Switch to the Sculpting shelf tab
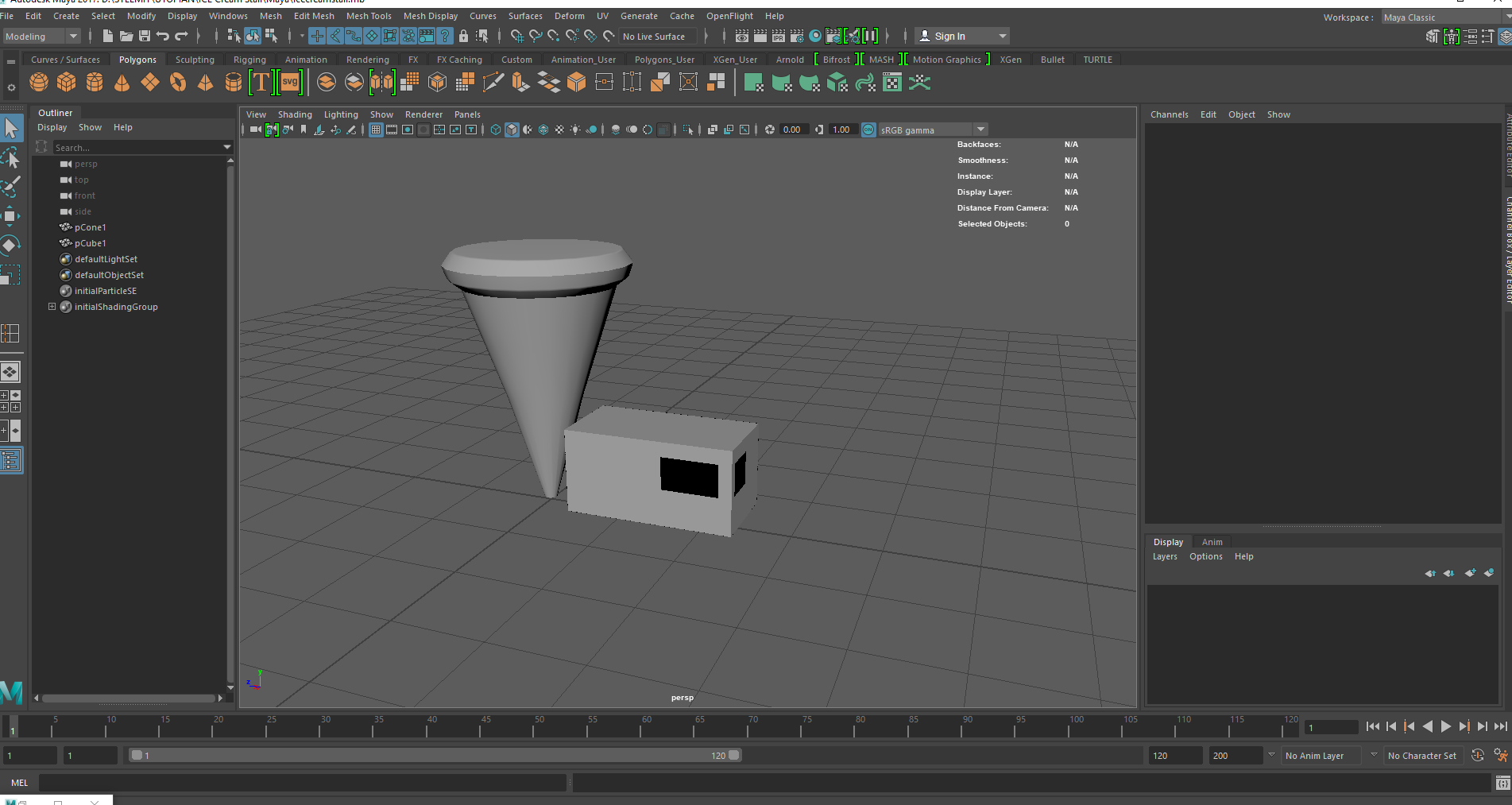The height and width of the screenshot is (805, 1512). click(195, 60)
